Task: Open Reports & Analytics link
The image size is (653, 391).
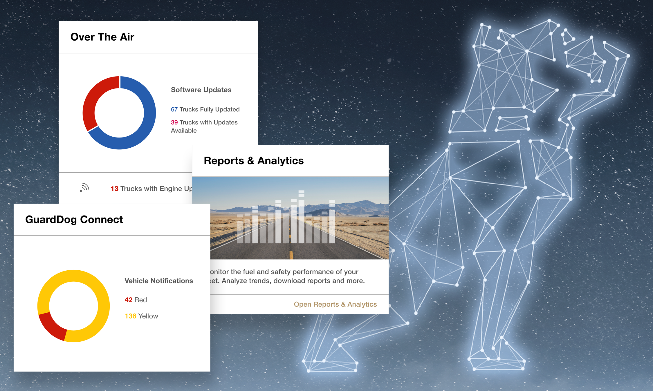Action: coord(335,304)
